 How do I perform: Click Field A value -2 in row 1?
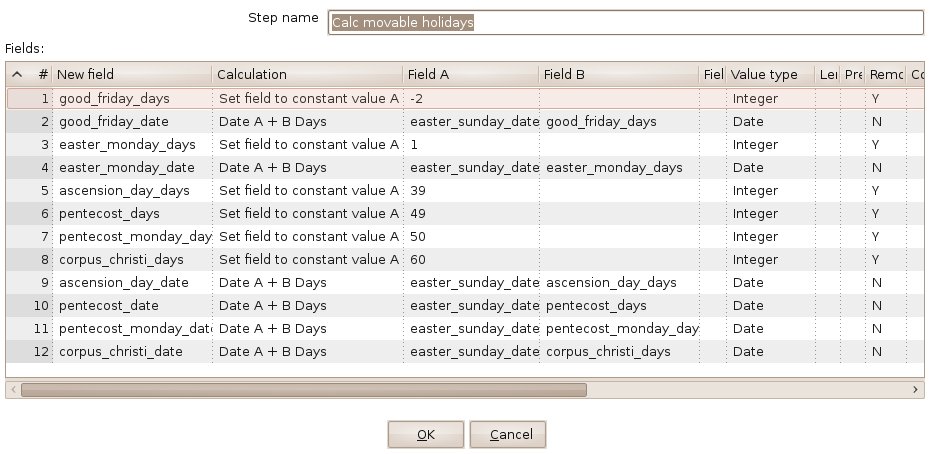pos(472,99)
